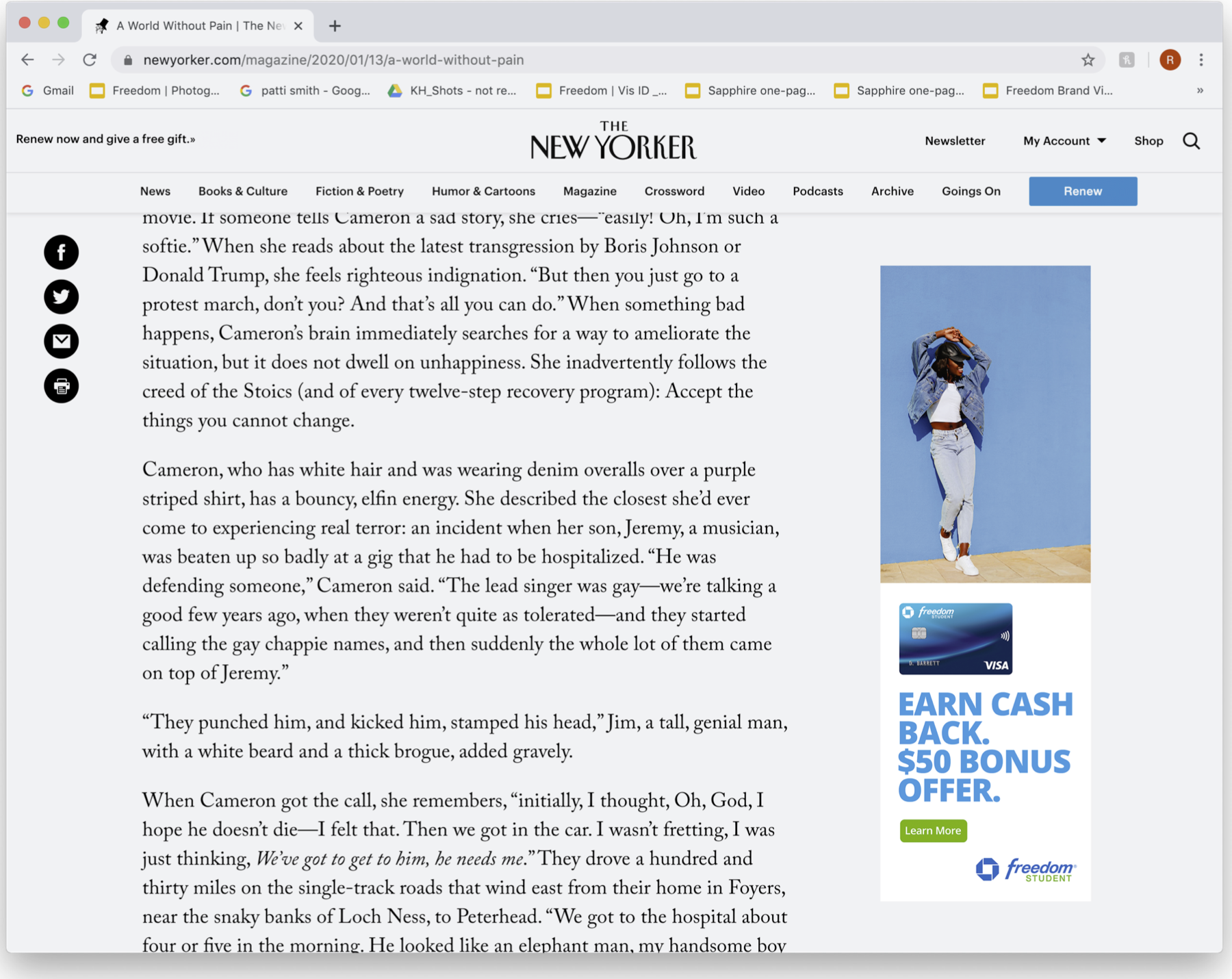Share article on Twitter
The image size is (1232, 979).
(x=62, y=297)
